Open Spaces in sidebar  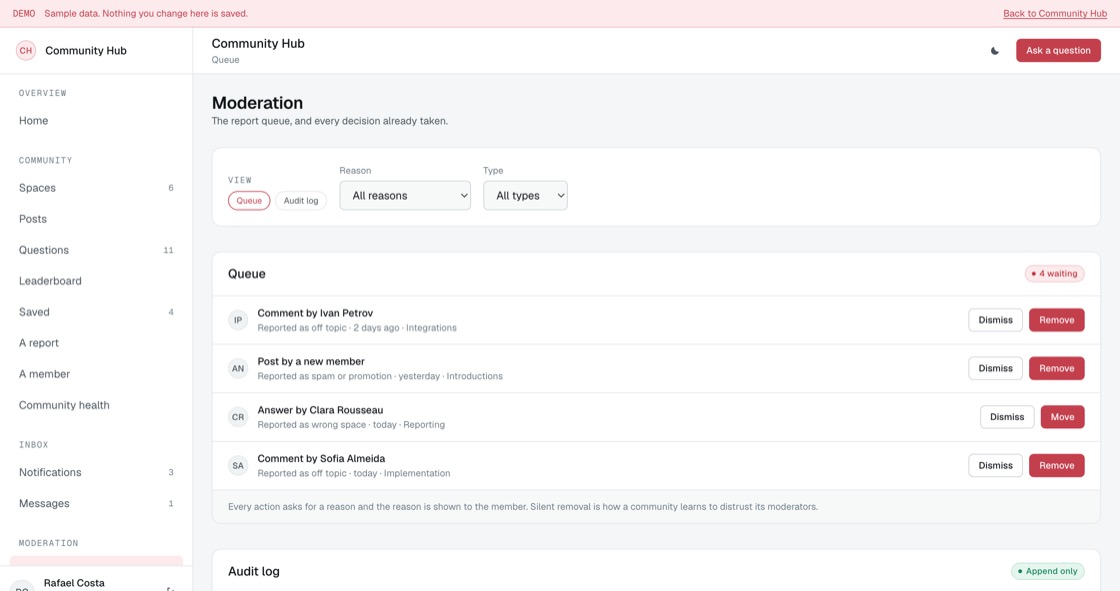[96, 188]
